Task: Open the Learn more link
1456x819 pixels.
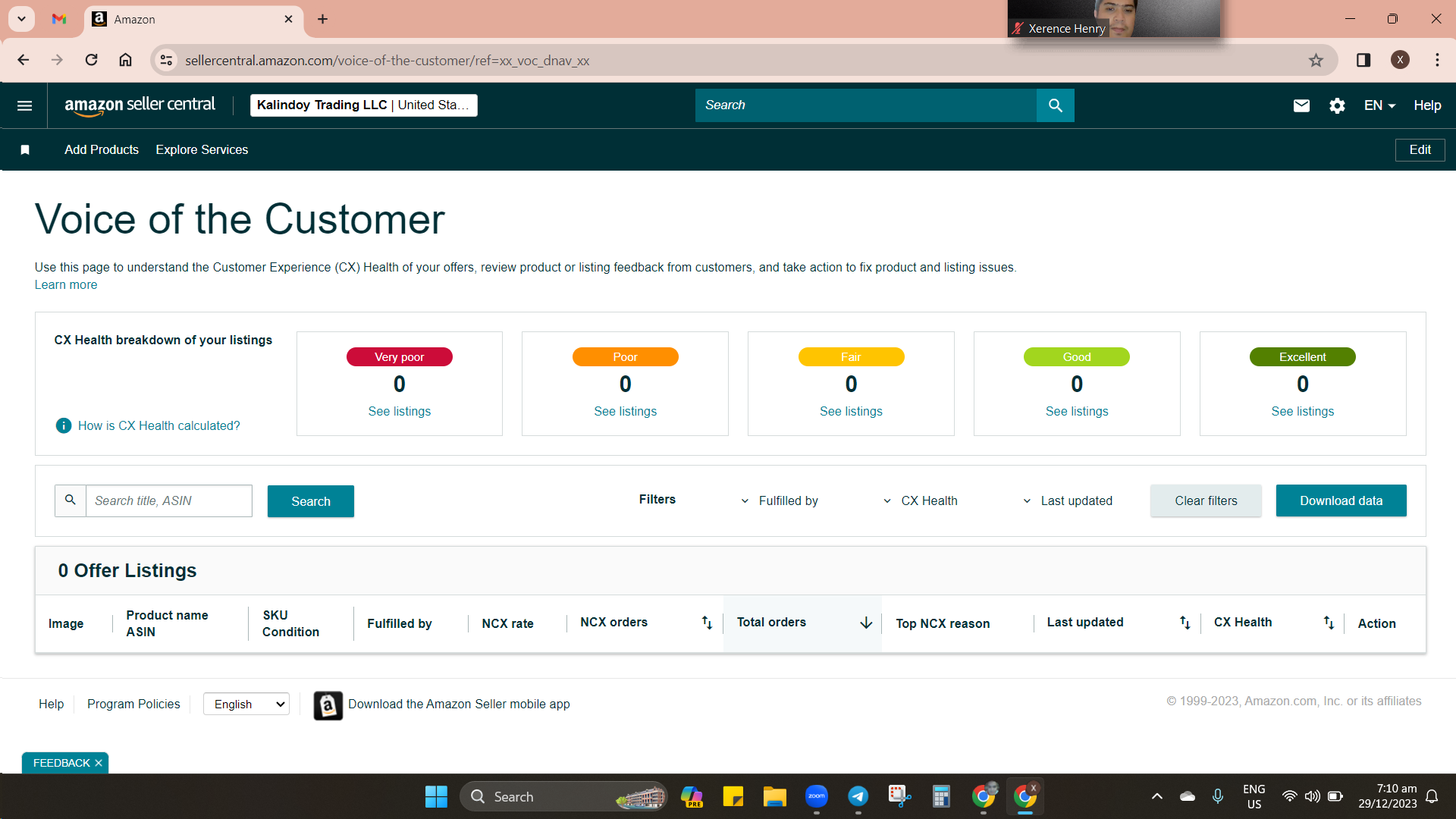Action: (x=66, y=285)
